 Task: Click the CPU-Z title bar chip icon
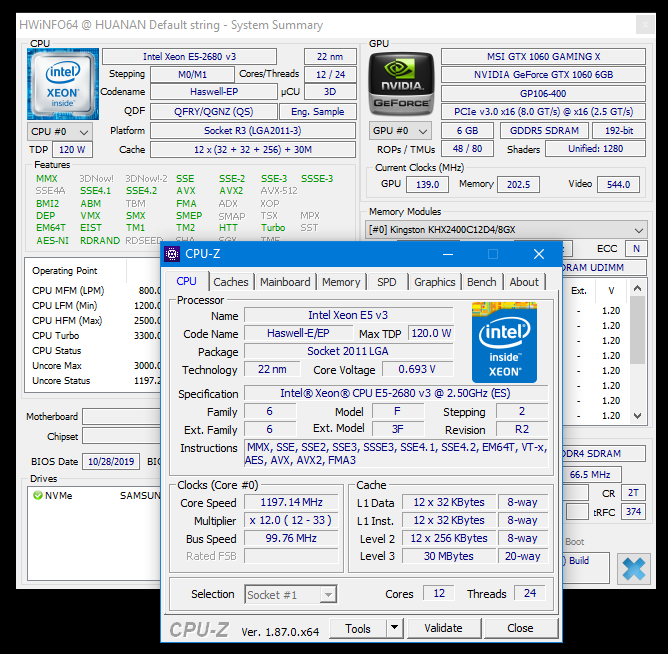coord(172,254)
